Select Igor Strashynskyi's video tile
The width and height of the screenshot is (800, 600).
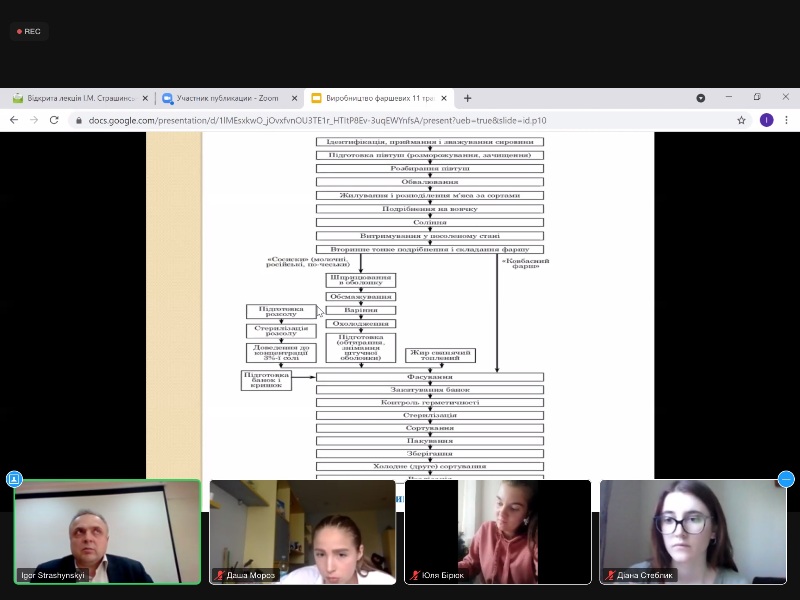pos(107,532)
